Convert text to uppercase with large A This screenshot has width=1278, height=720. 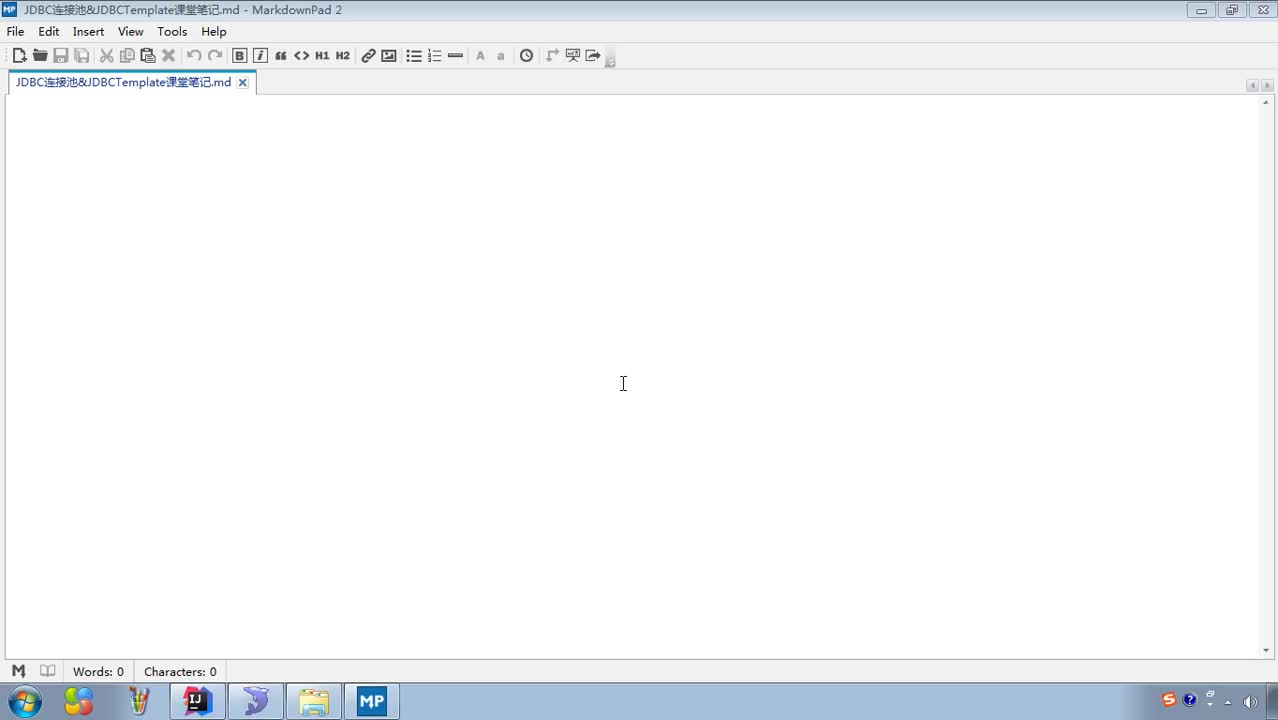tap(480, 56)
